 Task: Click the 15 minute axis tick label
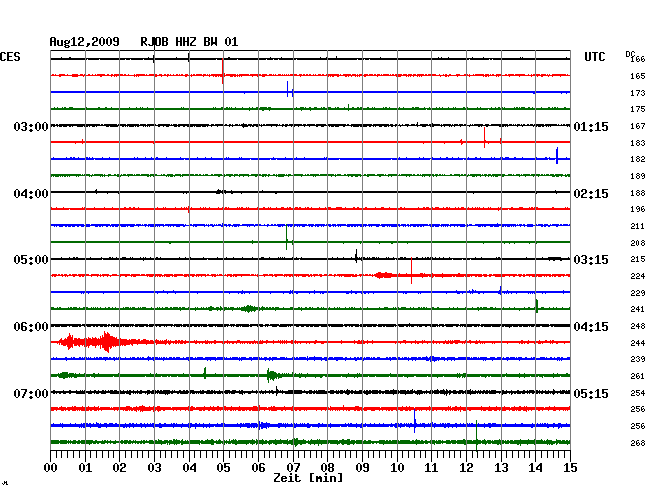(x=570, y=468)
